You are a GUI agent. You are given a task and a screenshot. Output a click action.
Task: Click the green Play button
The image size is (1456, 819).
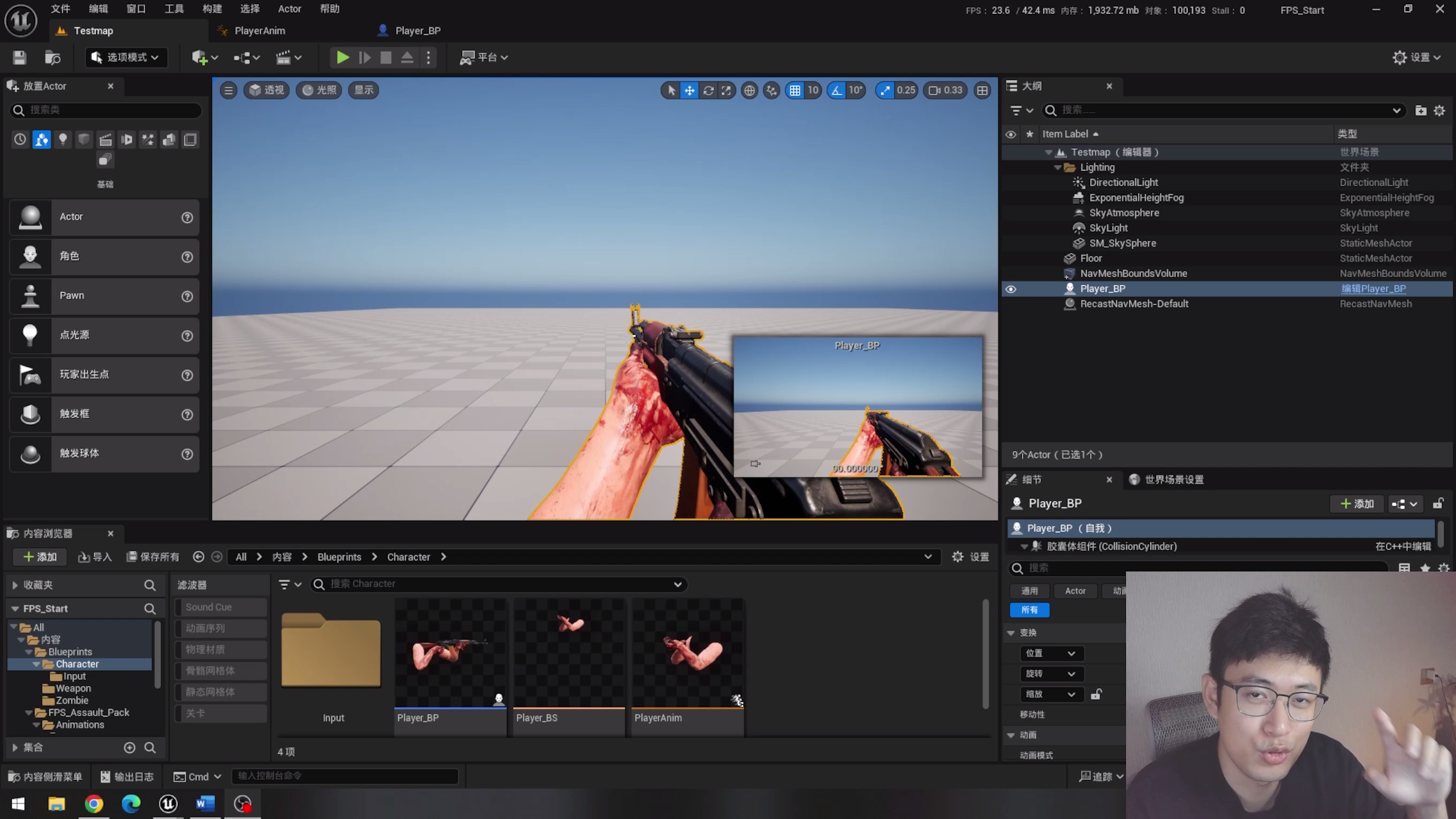(342, 57)
